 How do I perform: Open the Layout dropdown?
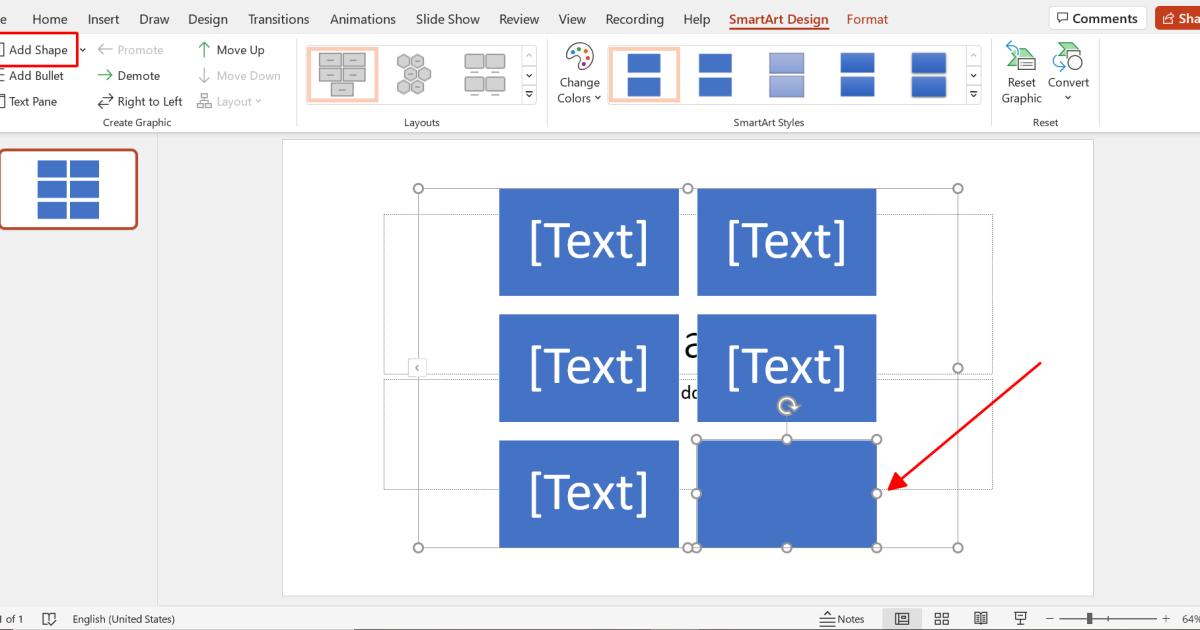pos(230,100)
